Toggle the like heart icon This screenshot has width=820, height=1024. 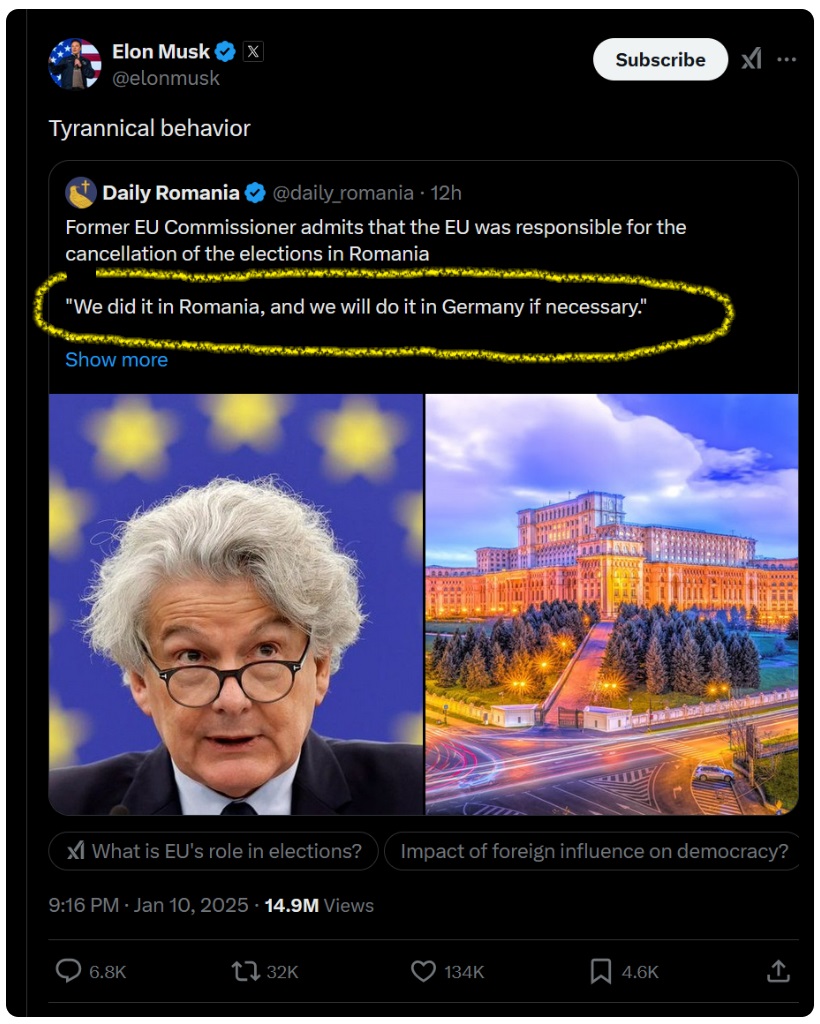pos(423,971)
